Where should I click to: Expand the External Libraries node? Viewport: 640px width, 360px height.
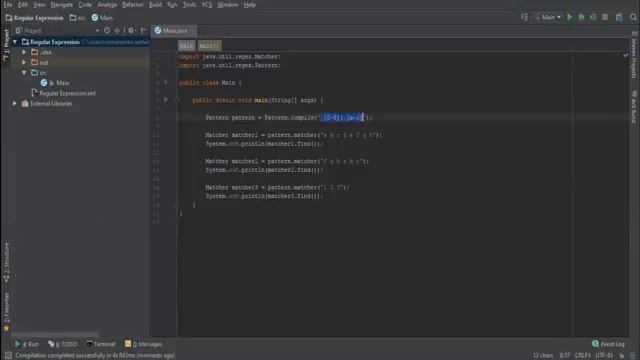click(x=15, y=104)
